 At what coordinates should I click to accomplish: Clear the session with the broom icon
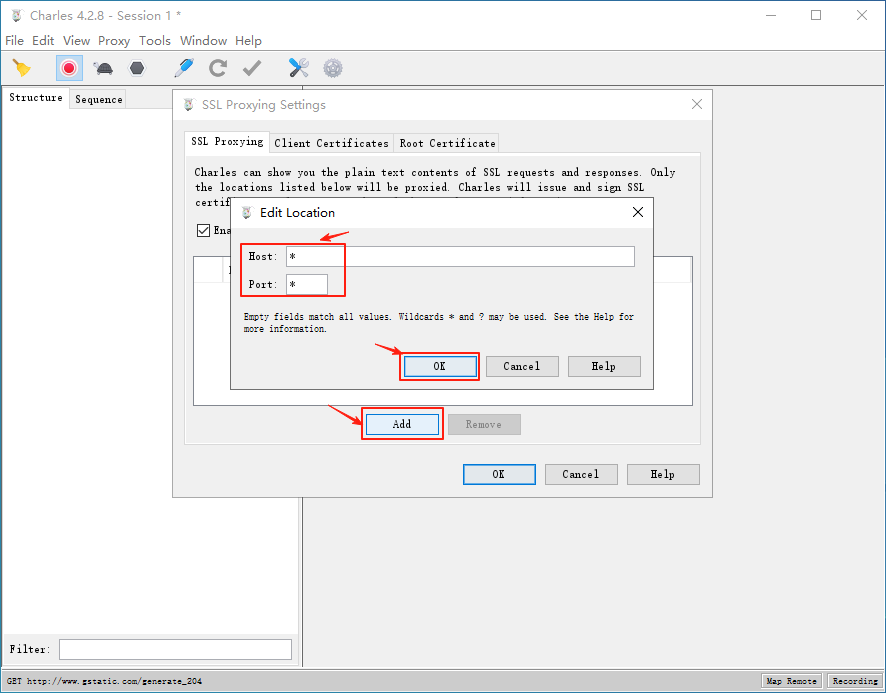(21, 68)
